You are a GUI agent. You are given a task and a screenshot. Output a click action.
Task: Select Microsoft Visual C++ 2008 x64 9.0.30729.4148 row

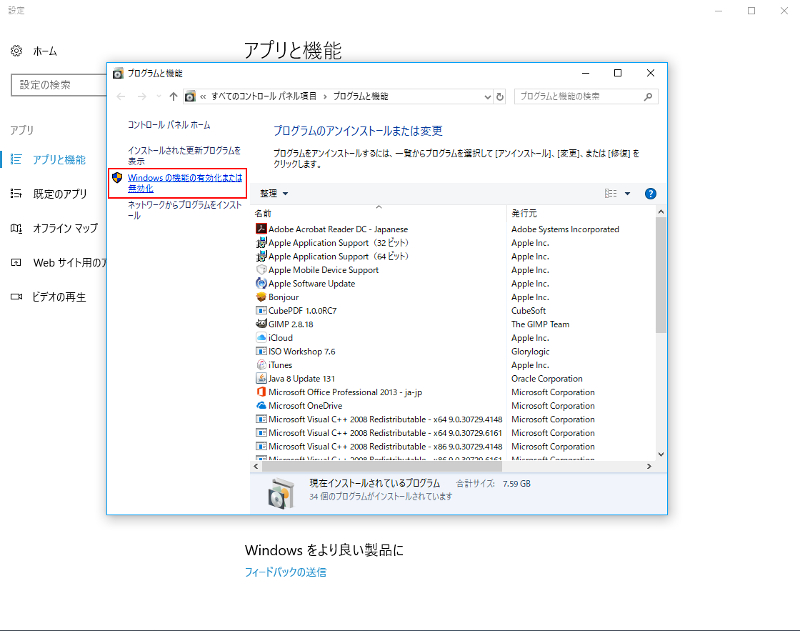point(379,419)
